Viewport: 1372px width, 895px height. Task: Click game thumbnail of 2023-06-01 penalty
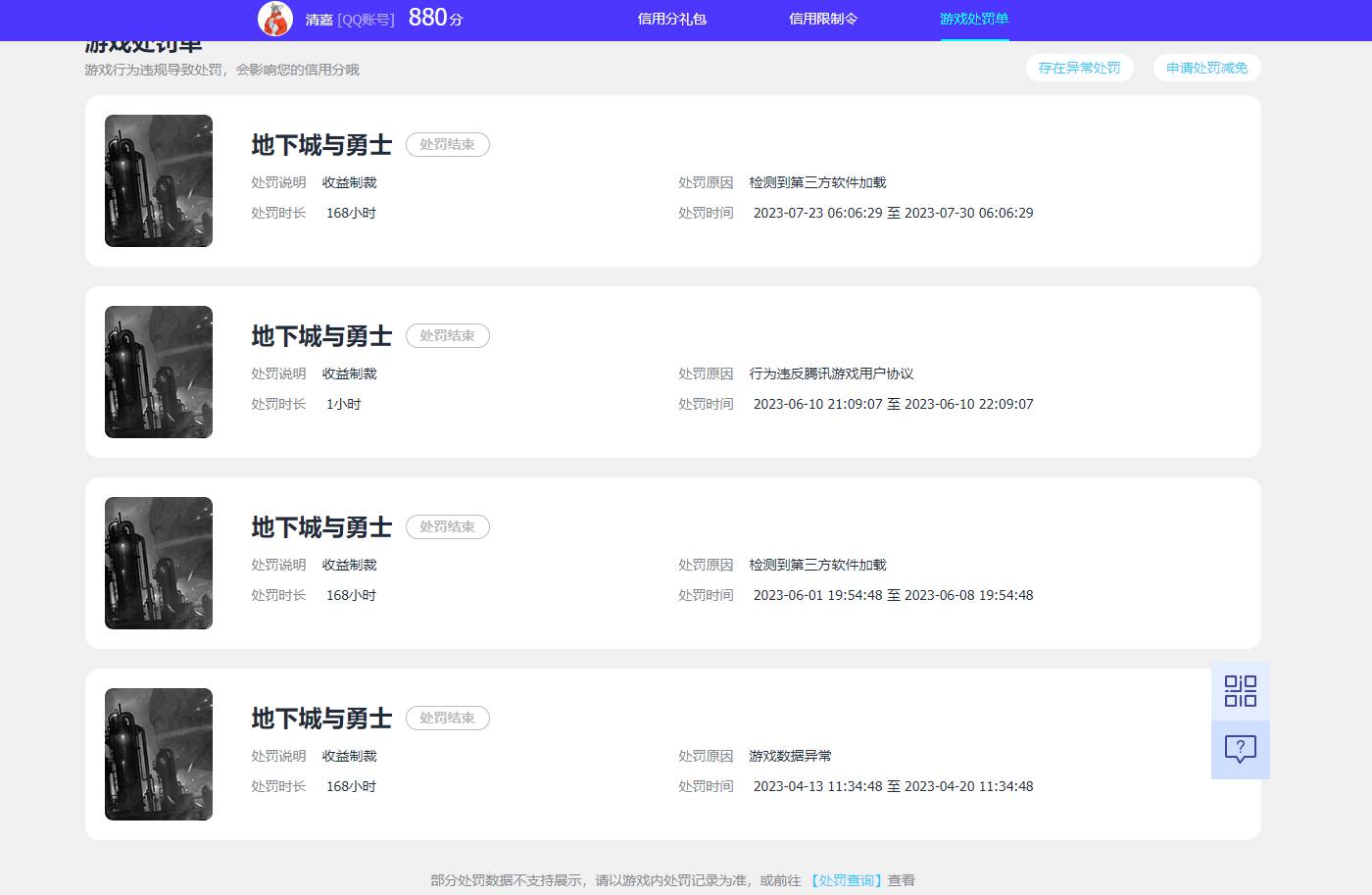coord(159,563)
